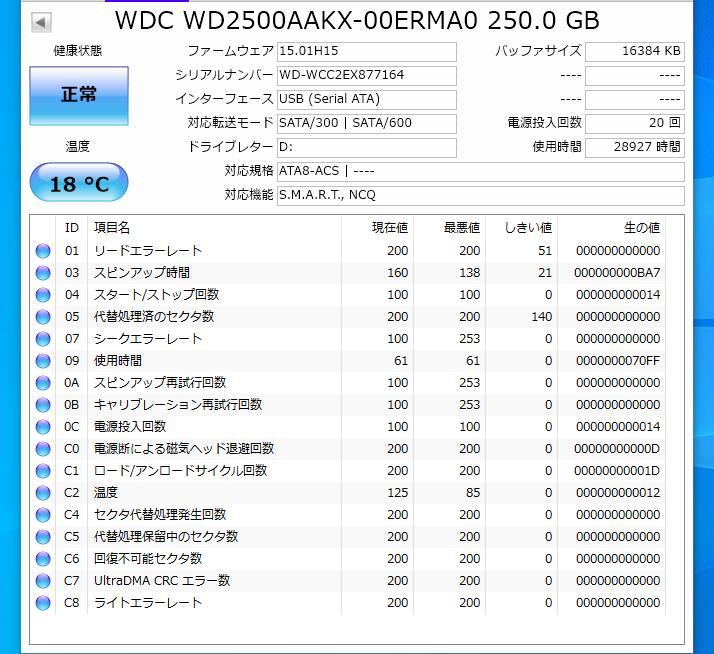Select the 代替処理済のセクタ数 attribute name
This screenshot has height=654, width=714.
click(154, 317)
